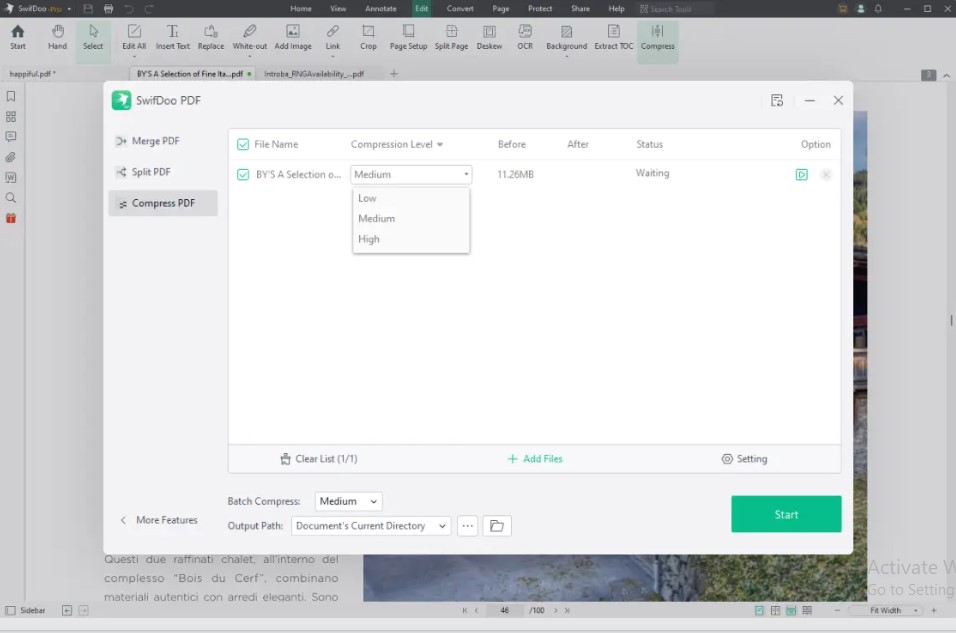This screenshot has height=633, width=956.
Task: Open a new tab with the plus icon
Action: 394,74
